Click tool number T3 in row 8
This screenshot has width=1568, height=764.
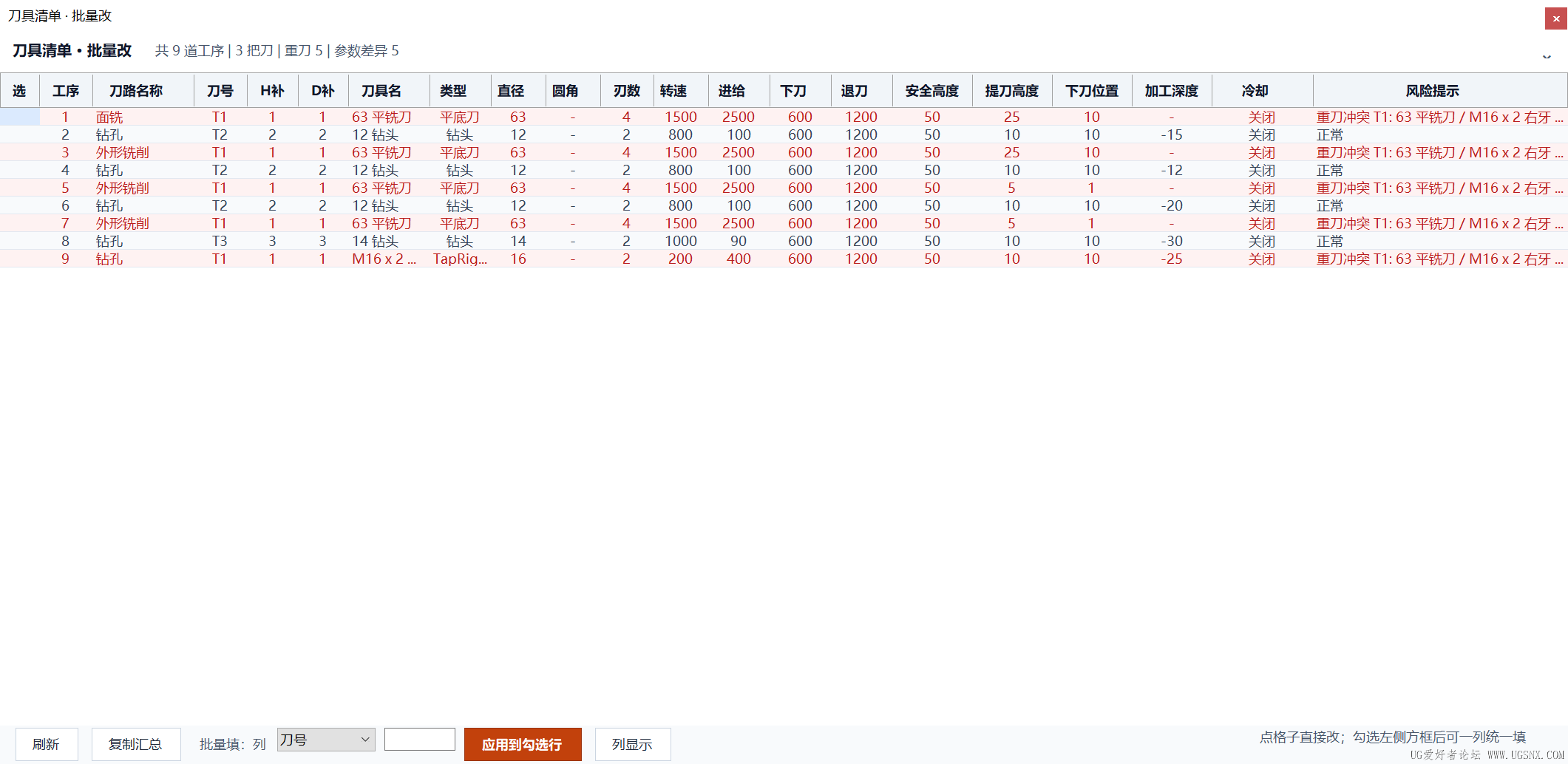pyautogui.click(x=220, y=241)
